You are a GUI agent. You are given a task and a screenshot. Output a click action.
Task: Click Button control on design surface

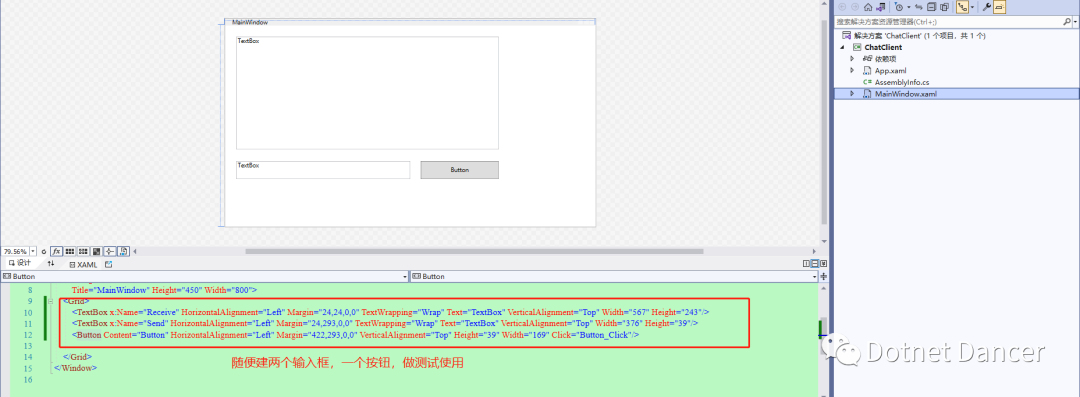click(x=459, y=170)
